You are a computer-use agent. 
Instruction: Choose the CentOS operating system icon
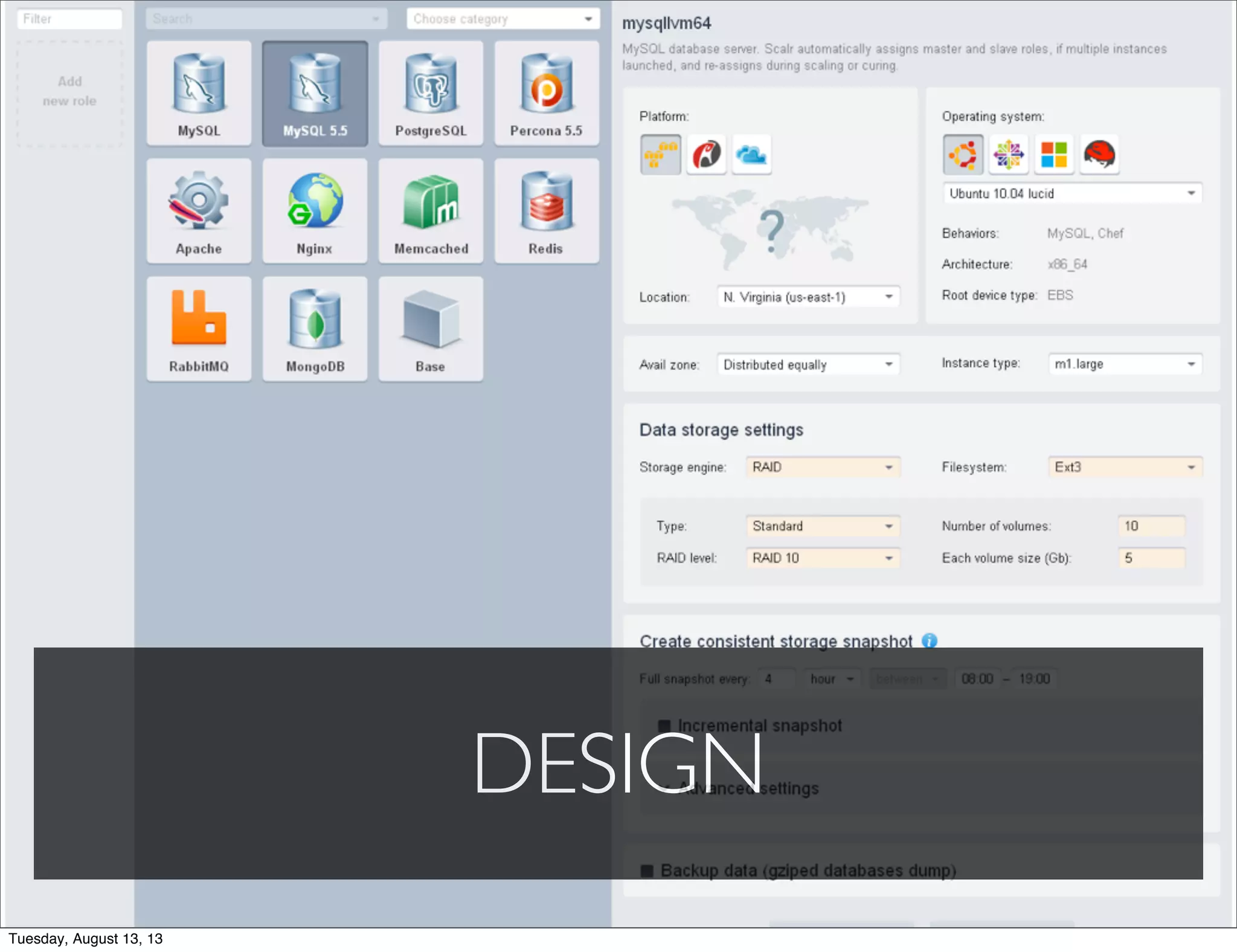[x=1009, y=155]
